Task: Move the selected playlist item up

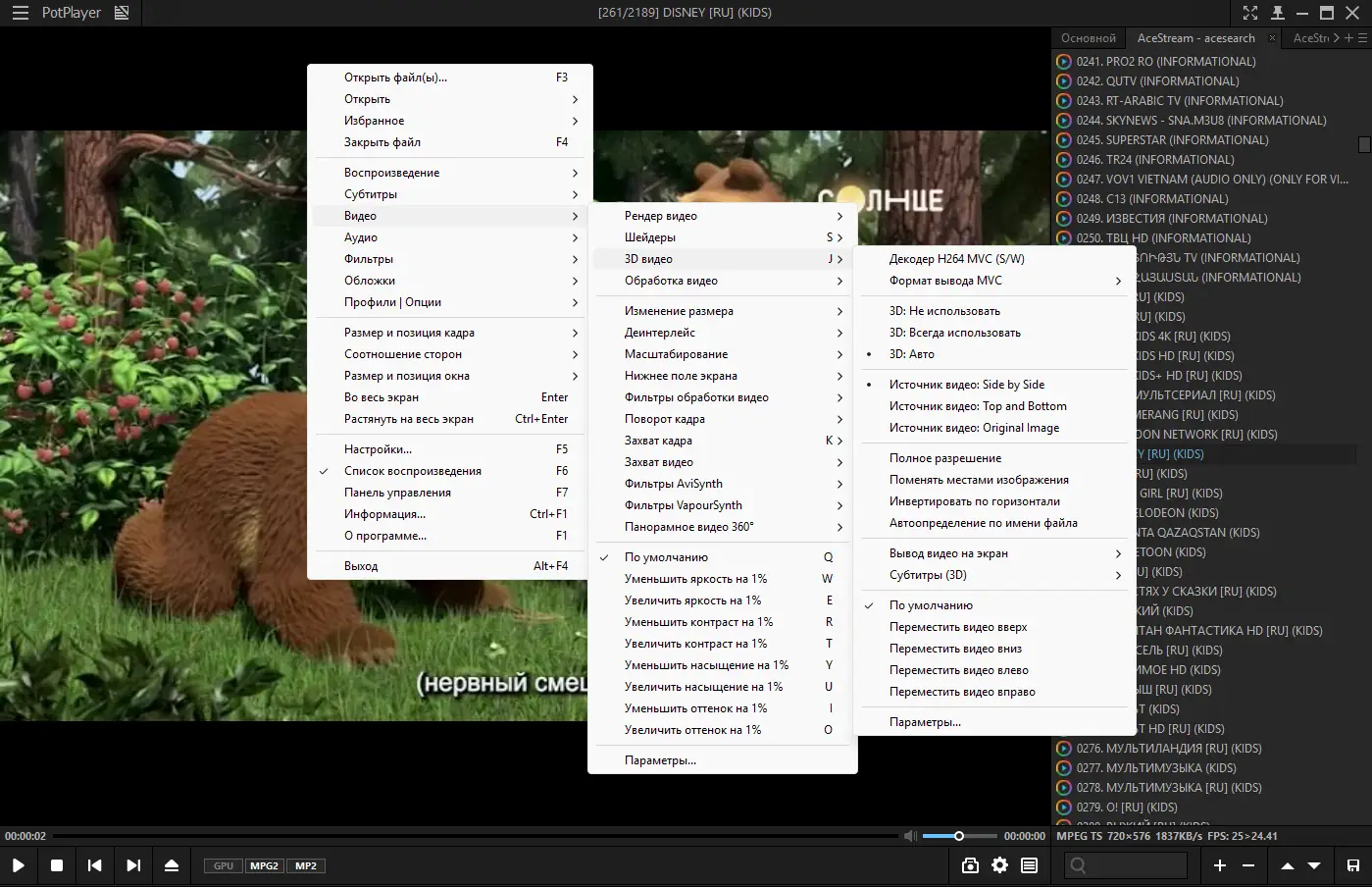Action: point(1288,865)
